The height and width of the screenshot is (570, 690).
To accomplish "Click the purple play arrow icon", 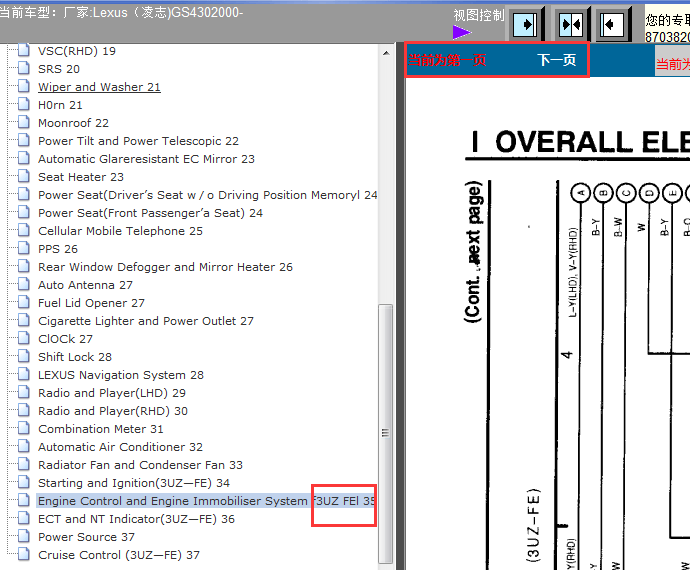I will click(461, 32).
